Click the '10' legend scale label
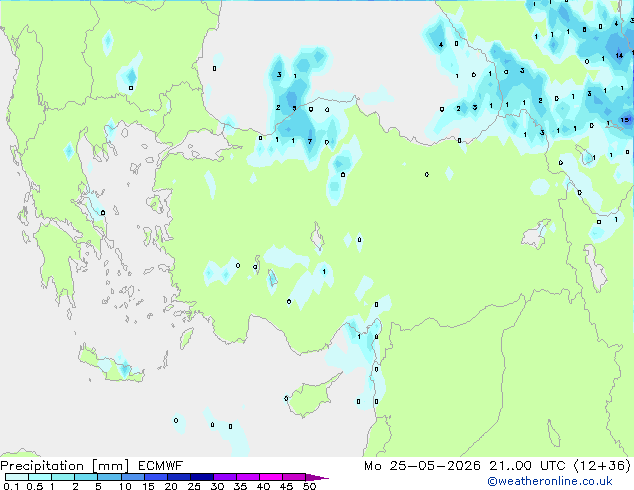634x490 pixels. coord(125,486)
